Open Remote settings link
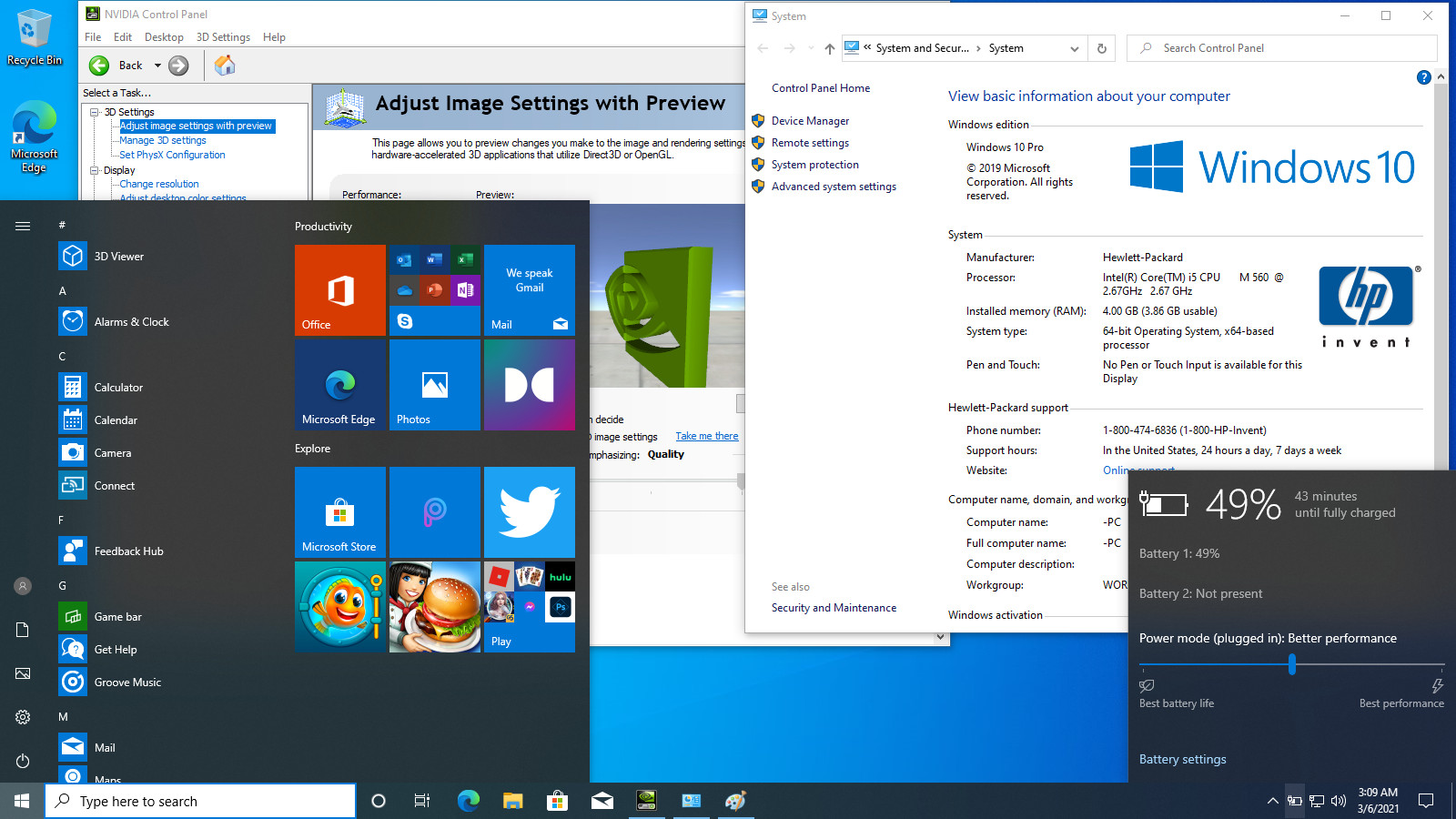 pos(810,143)
